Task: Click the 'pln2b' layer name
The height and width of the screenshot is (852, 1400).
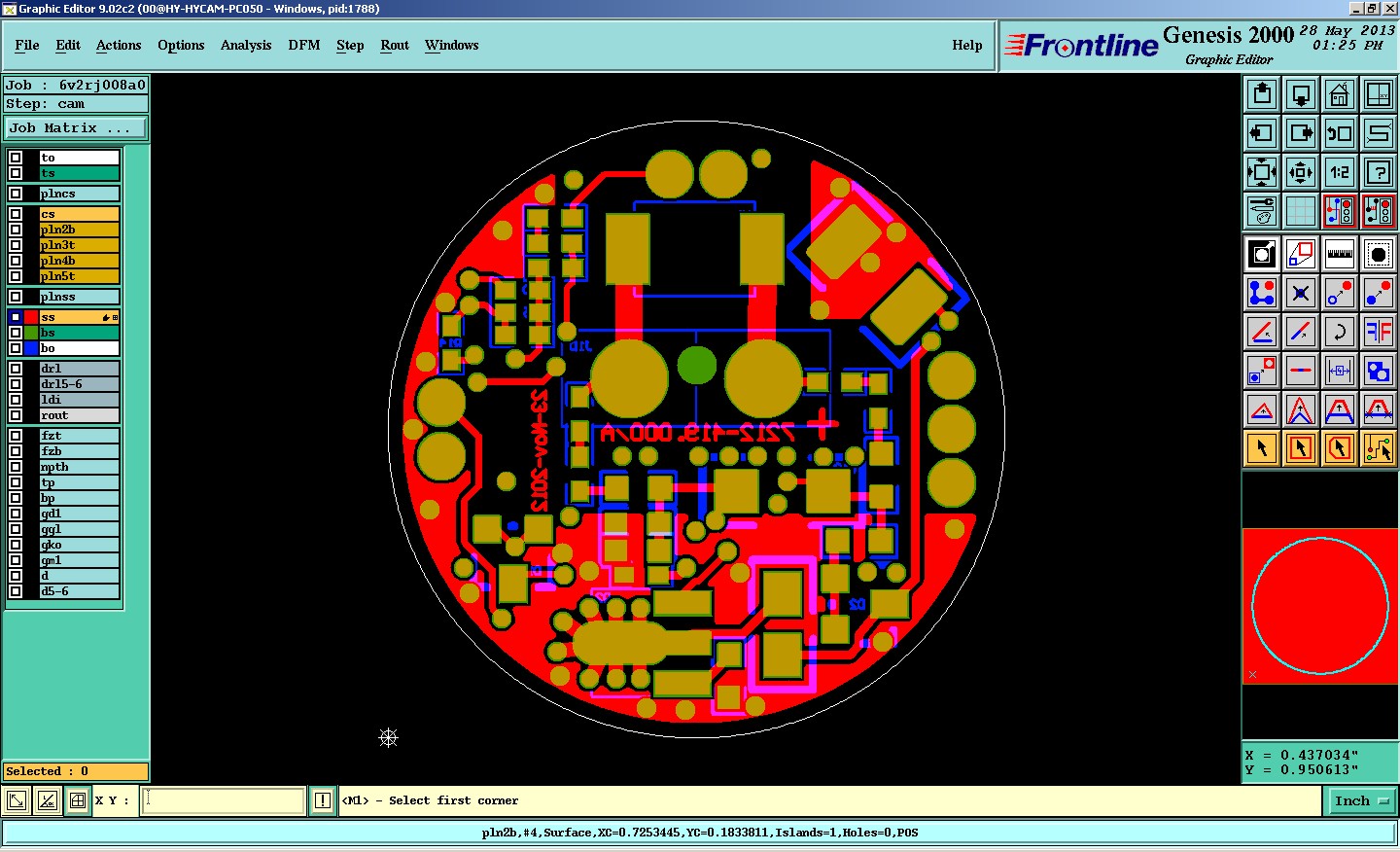Action: (79, 230)
